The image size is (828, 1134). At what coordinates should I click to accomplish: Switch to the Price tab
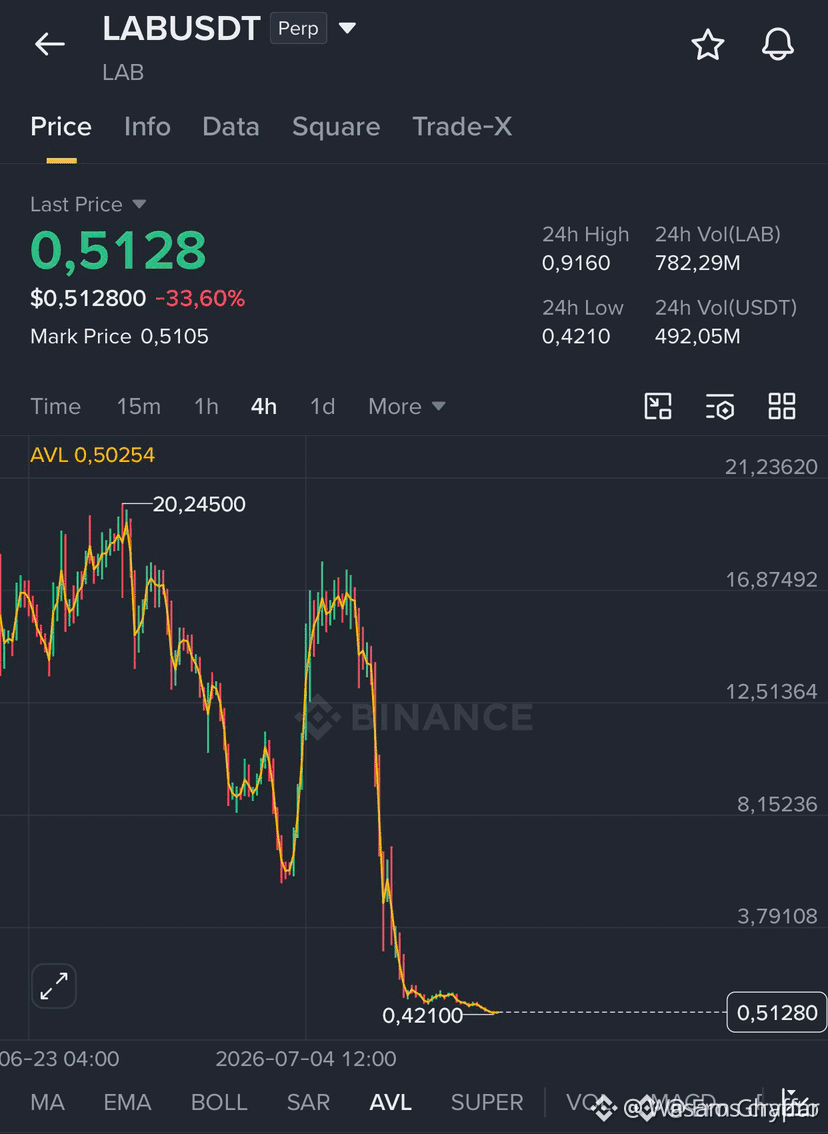tap(61, 127)
